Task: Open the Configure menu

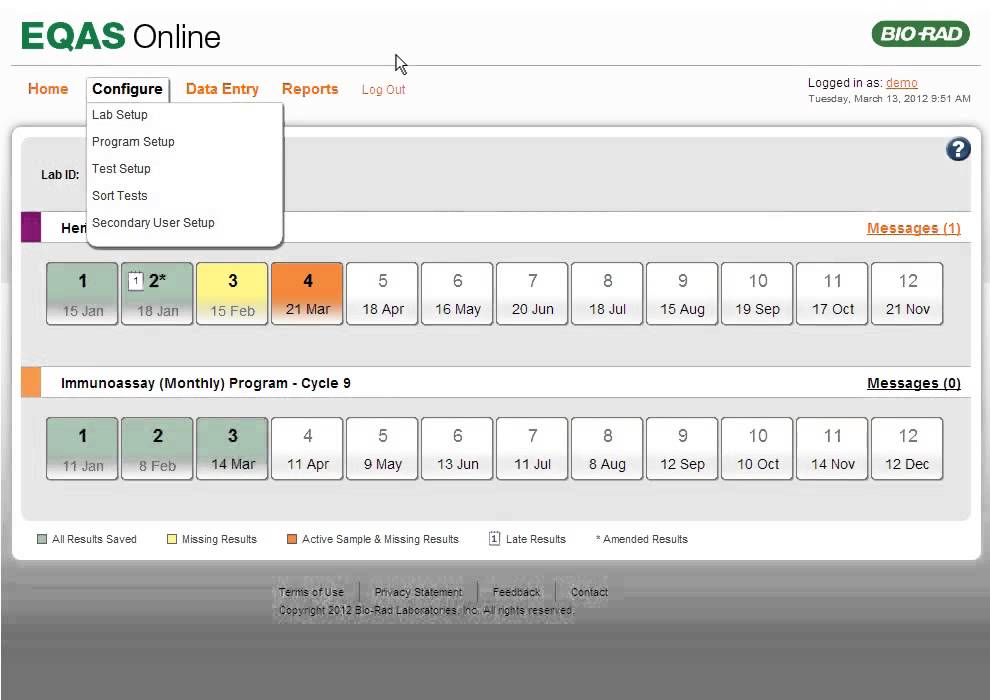Action: pyautogui.click(x=128, y=89)
